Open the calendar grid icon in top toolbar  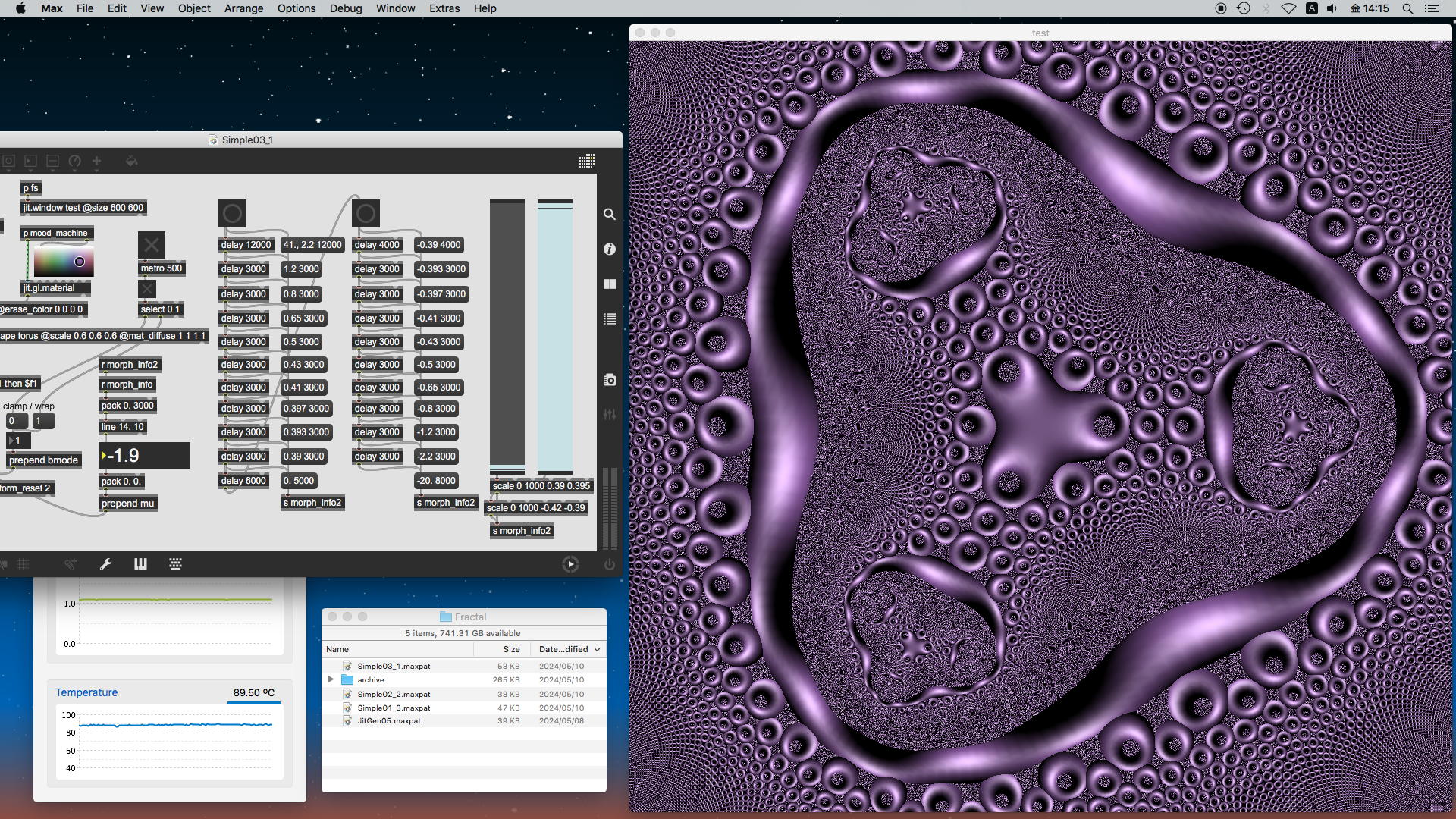(x=586, y=162)
